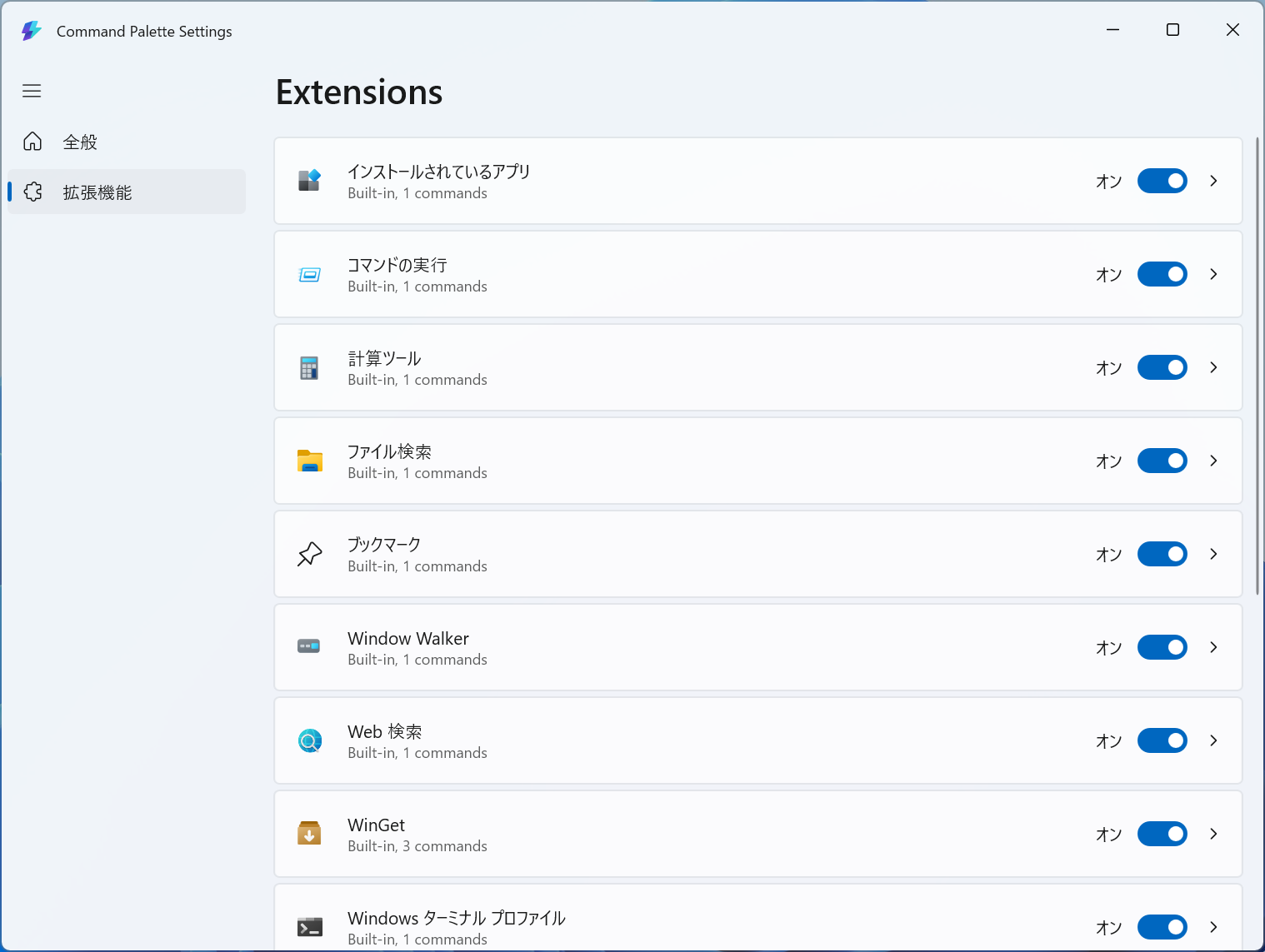Select the 拡張機能 navigation item
The height and width of the screenshot is (952, 1265).
(x=97, y=192)
